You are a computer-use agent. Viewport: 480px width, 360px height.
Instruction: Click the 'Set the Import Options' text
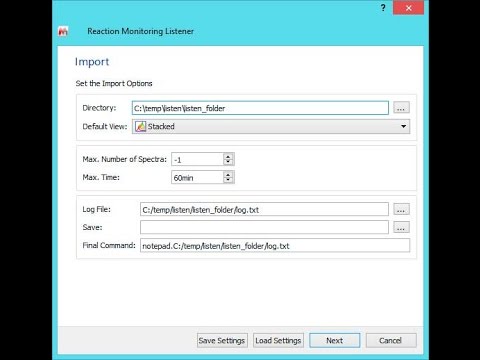click(114, 83)
